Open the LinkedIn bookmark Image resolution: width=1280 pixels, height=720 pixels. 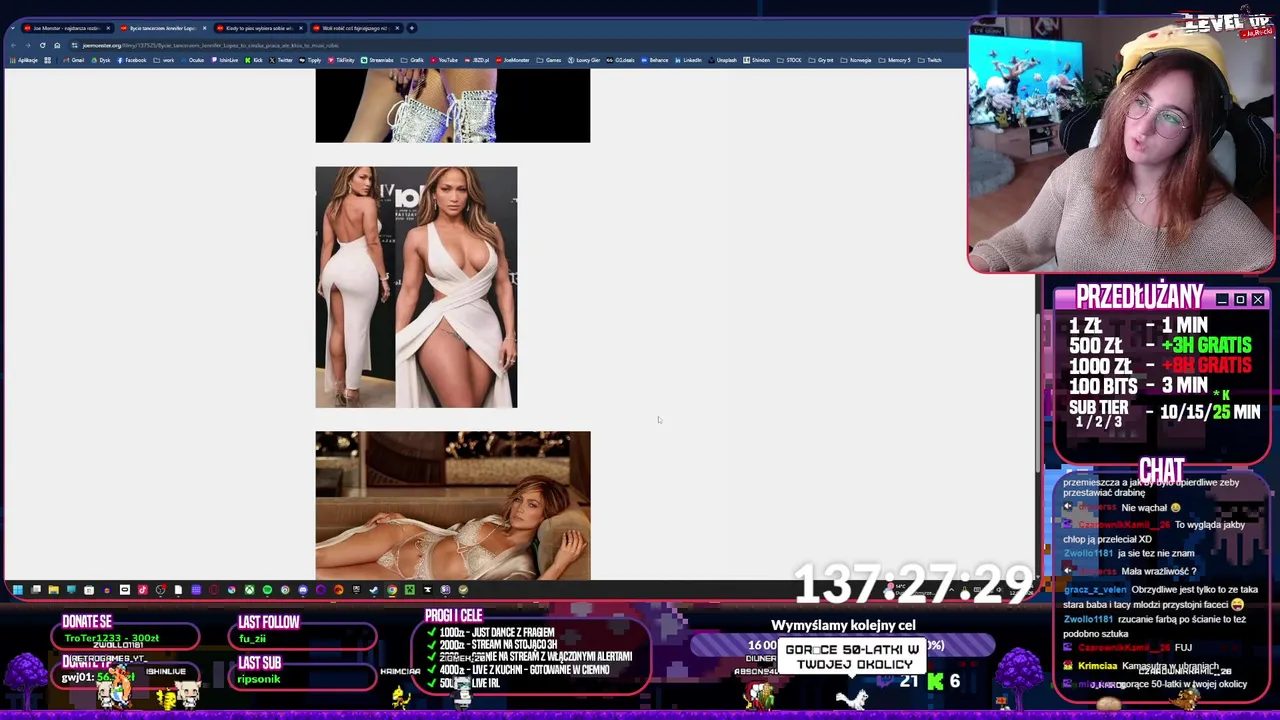click(688, 60)
